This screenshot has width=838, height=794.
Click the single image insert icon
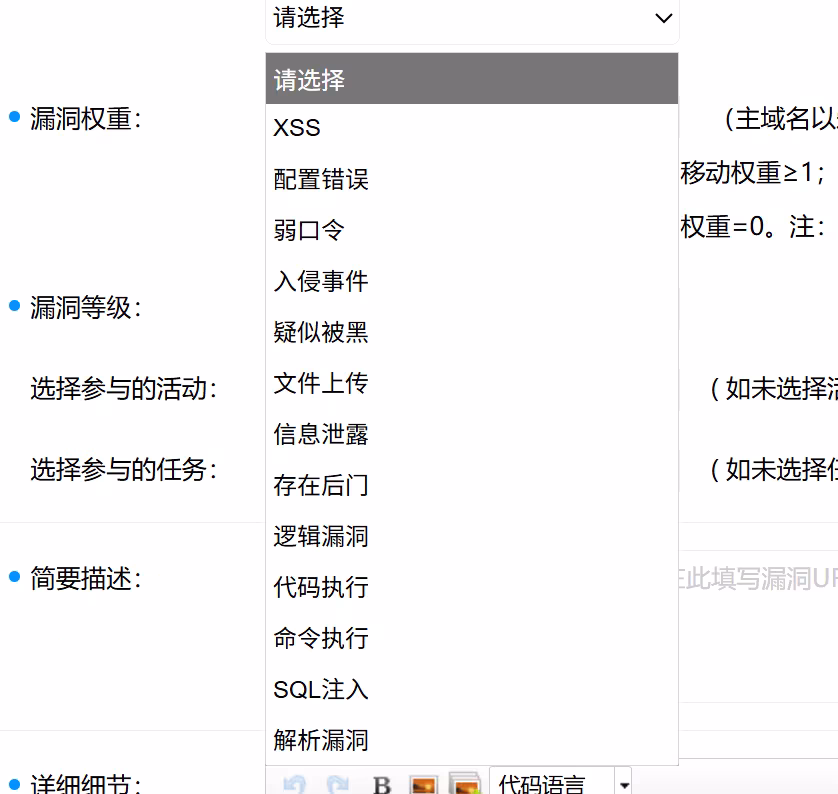[422, 785]
